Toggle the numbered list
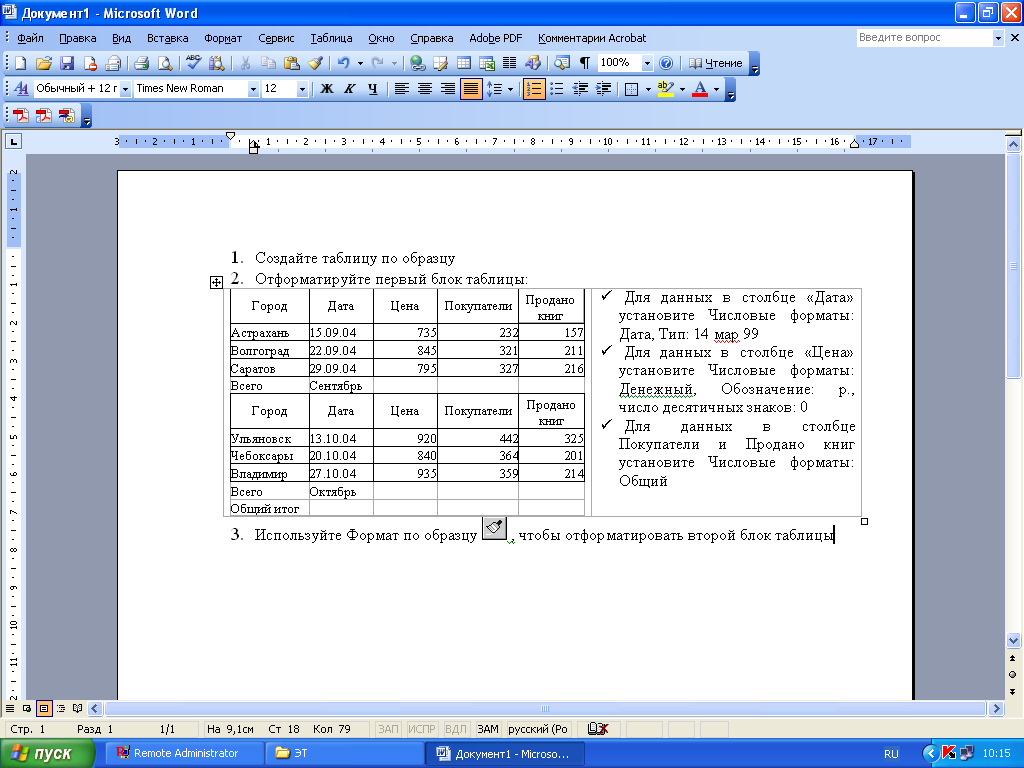This screenshot has height=768, width=1024. pyautogui.click(x=534, y=89)
